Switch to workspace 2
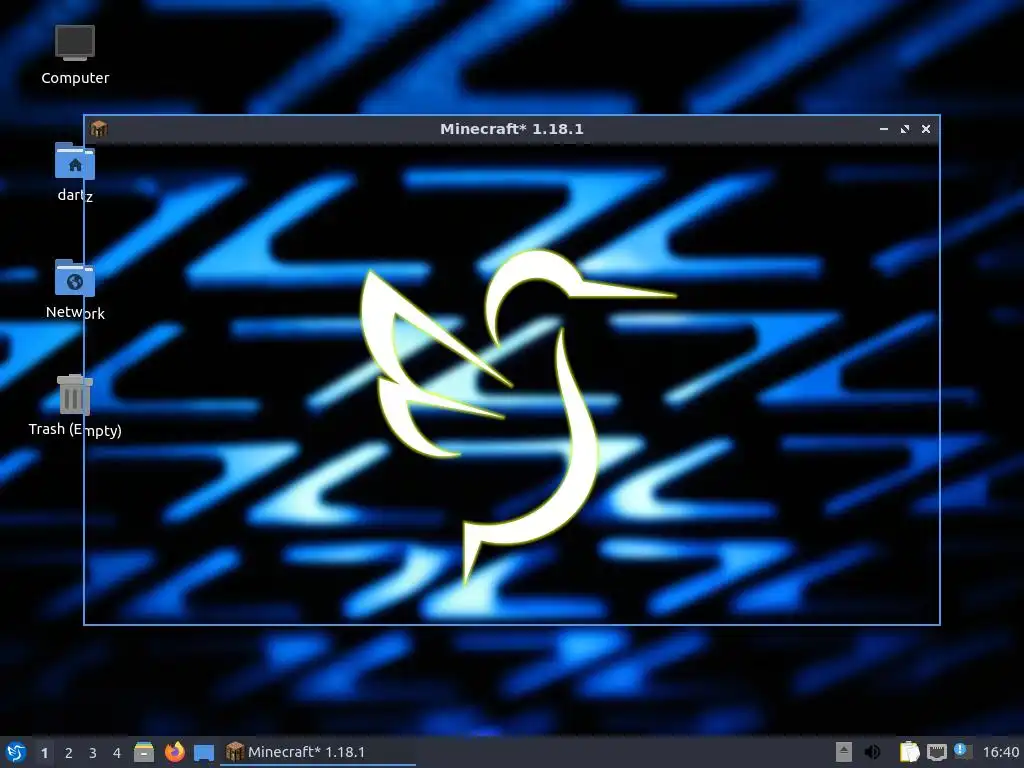The height and width of the screenshot is (768, 1024). (69, 753)
